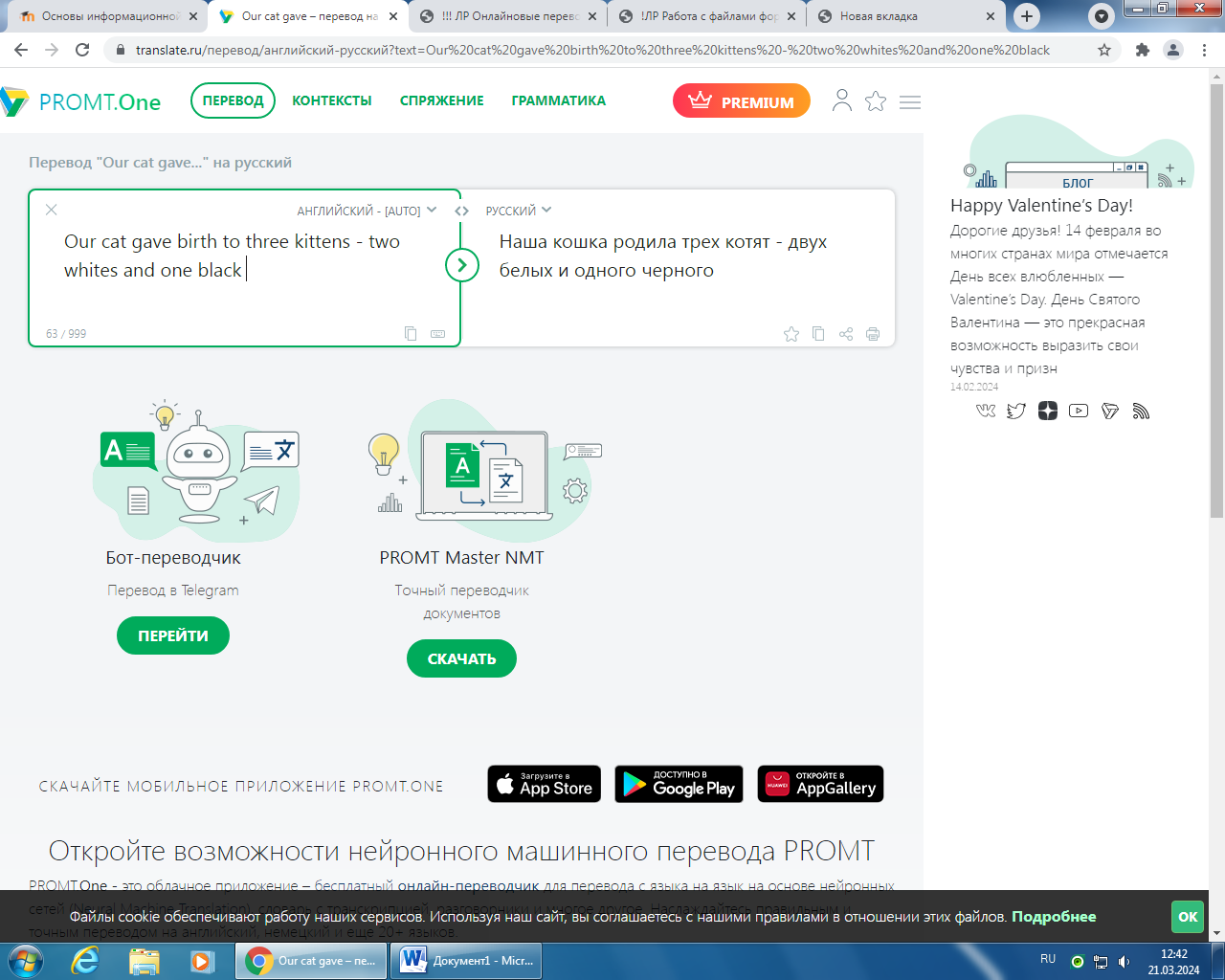This screenshot has width=1225, height=980.
Task: Open the virtual keyboard icon
Action: 437,333
